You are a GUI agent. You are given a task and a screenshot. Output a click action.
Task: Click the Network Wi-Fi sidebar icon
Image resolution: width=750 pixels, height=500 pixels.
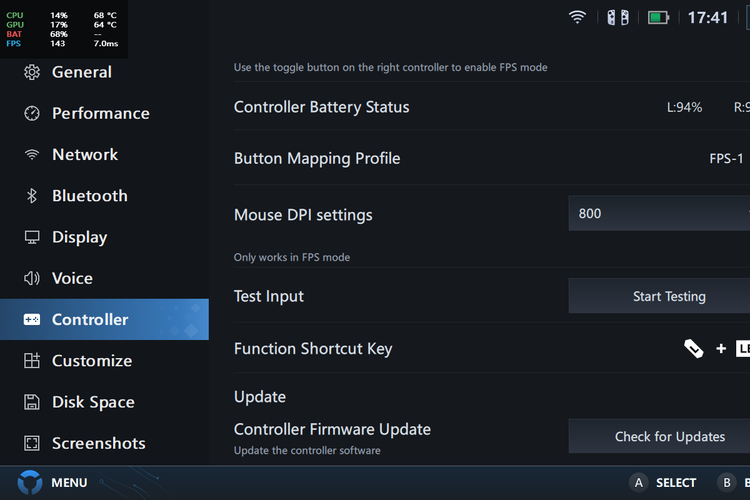tap(32, 155)
